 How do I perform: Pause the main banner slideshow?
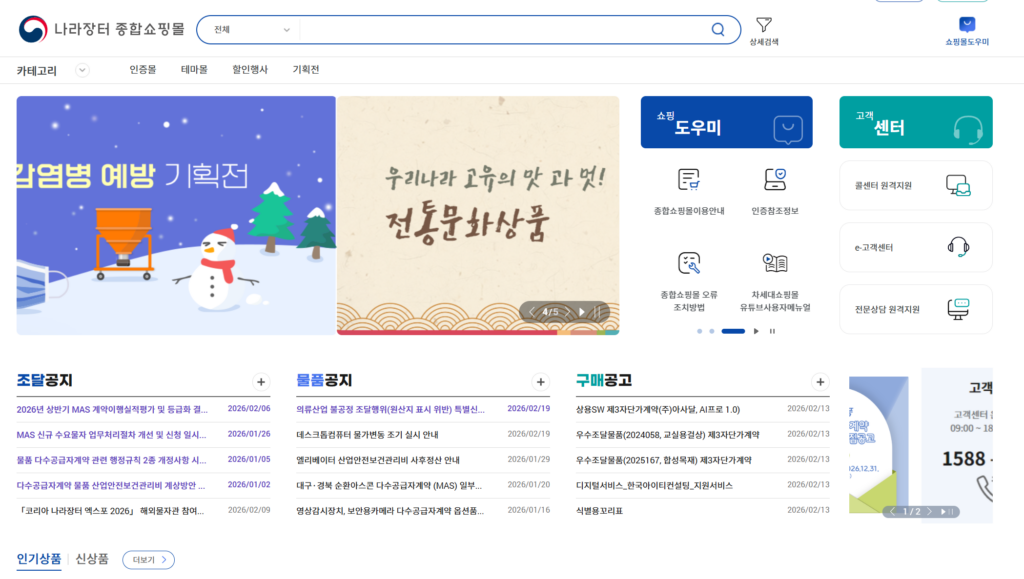pos(597,312)
